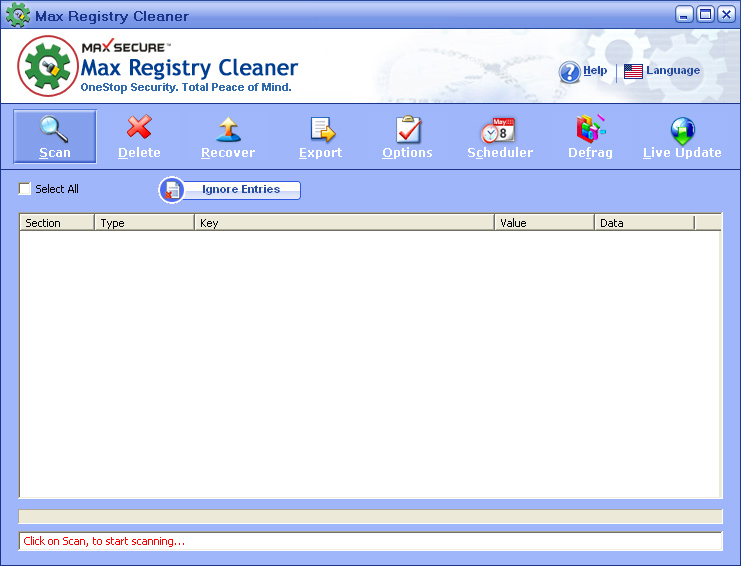Viewport: 741px width, 566px height.
Task: Maximize the Max Registry Cleaner window
Action: click(705, 15)
